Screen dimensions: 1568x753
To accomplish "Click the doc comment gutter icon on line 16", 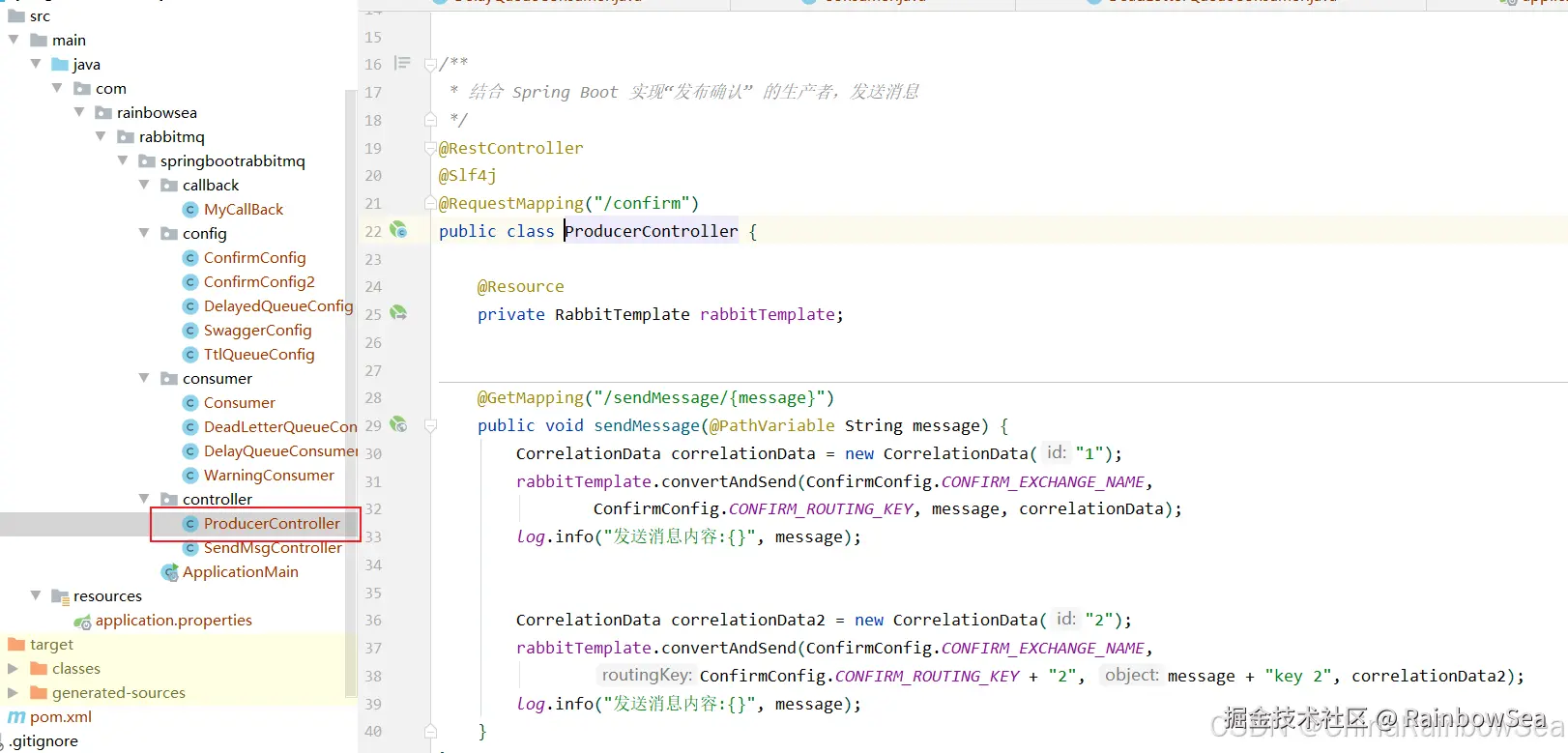I will (x=402, y=64).
